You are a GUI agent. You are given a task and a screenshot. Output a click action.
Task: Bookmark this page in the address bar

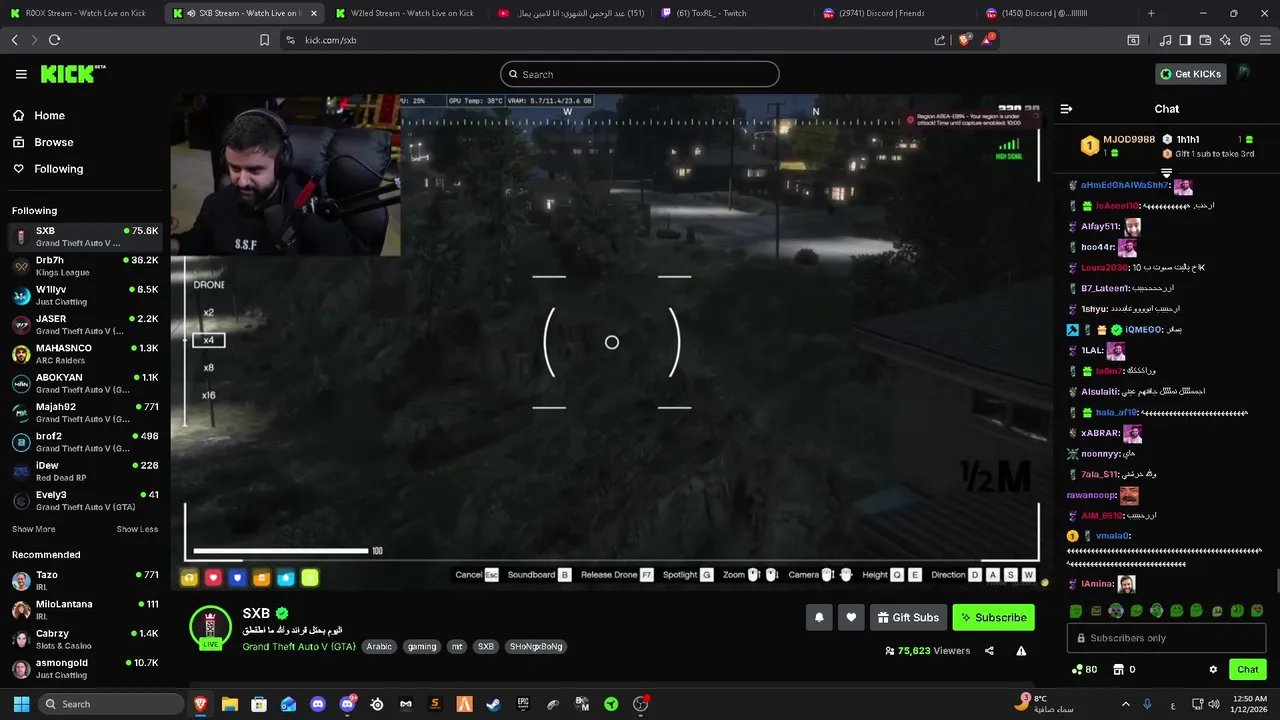[x=264, y=40]
